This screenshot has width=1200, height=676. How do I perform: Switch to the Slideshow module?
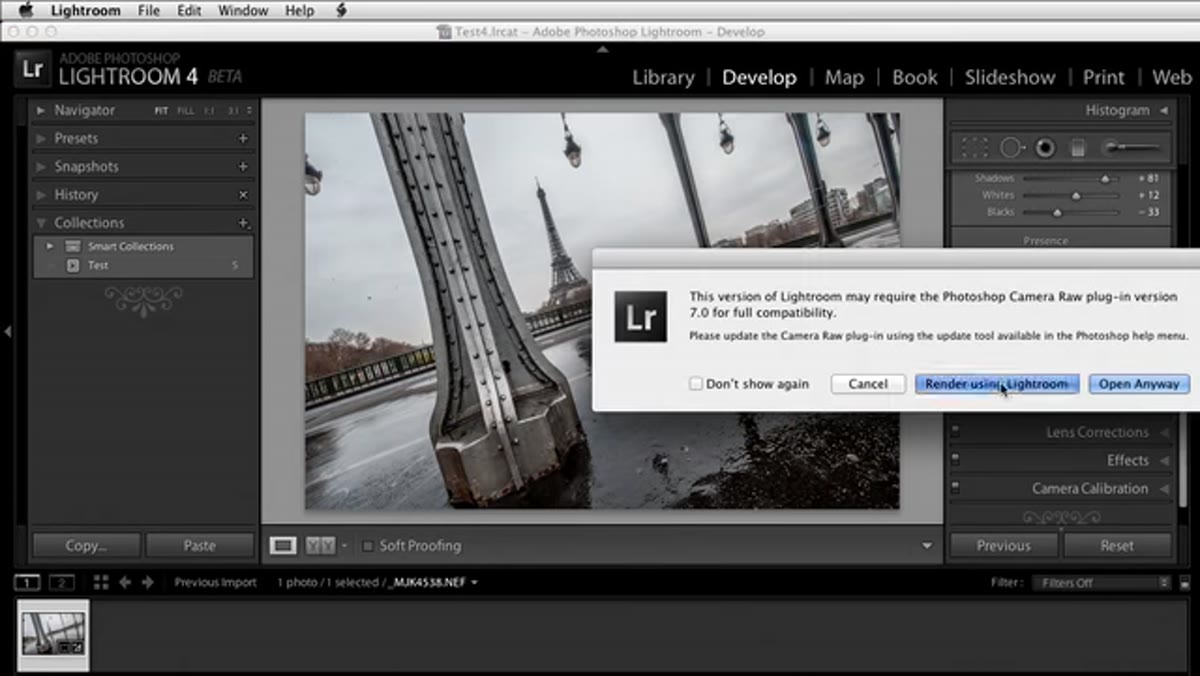click(x=1010, y=78)
